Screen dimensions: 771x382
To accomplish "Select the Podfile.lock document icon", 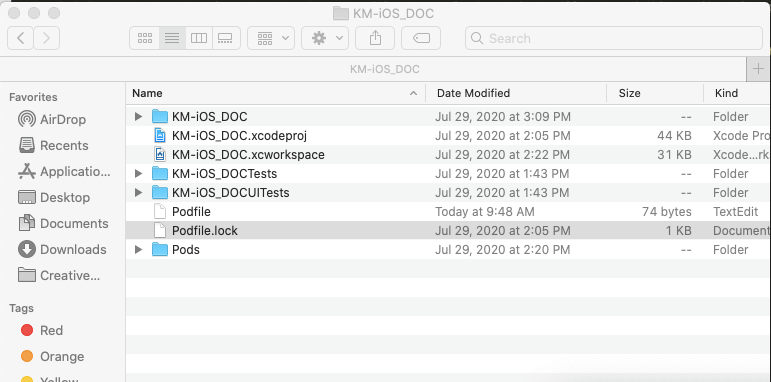I will coord(160,230).
